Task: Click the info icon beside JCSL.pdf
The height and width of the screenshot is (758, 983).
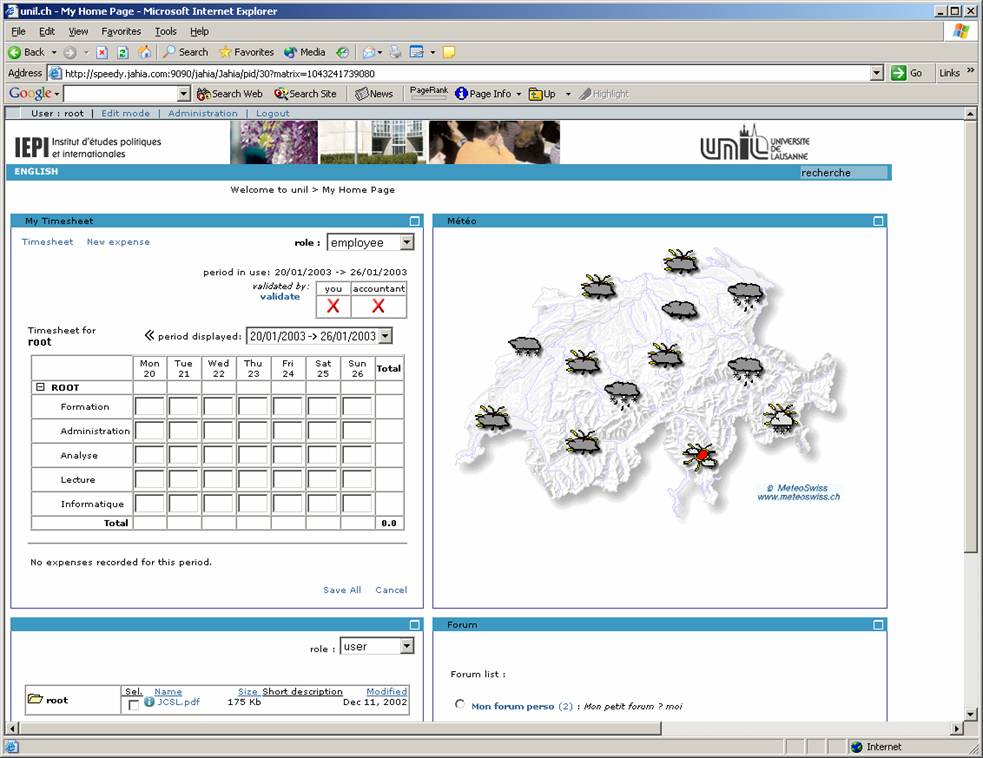Action: click(x=149, y=702)
